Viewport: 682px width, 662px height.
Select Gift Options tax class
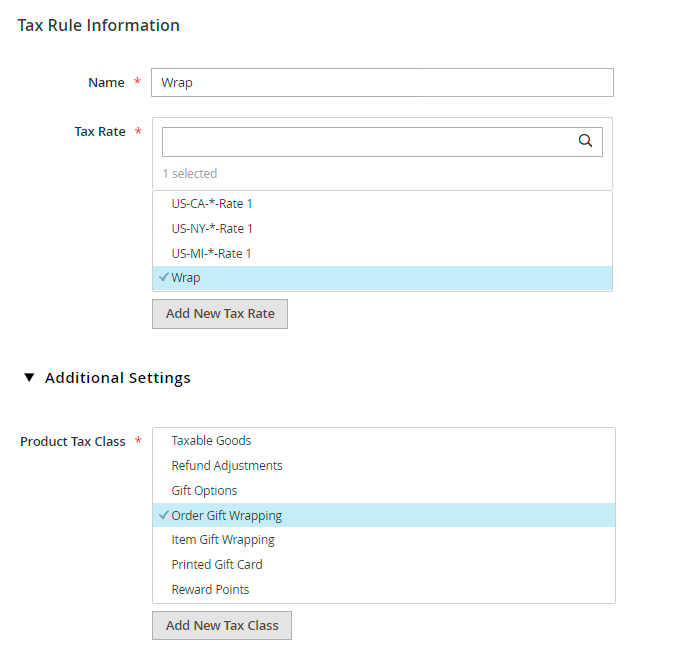pos(204,490)
